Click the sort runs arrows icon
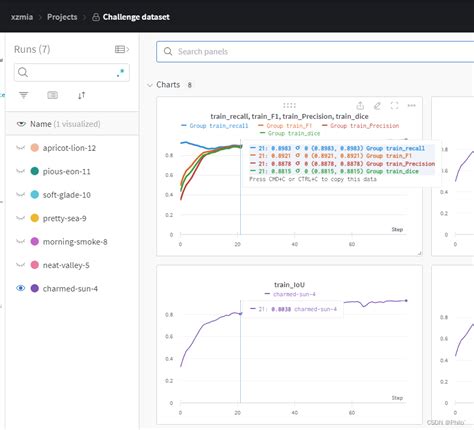Viewport: 474px width, 430px height. [82, 95]
